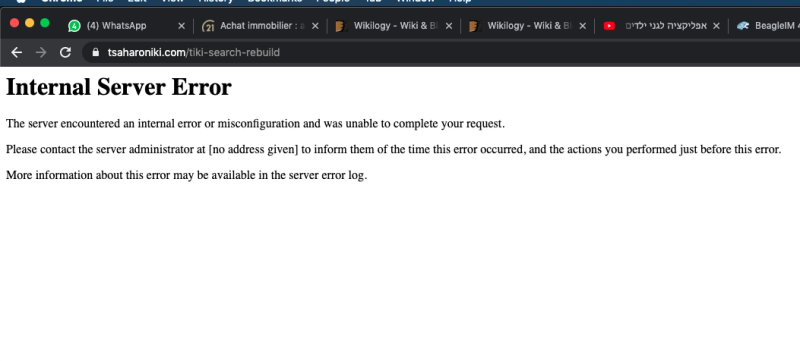View site info via the lock icon
The height and width of the screenshot is (361, 800).
95,53
